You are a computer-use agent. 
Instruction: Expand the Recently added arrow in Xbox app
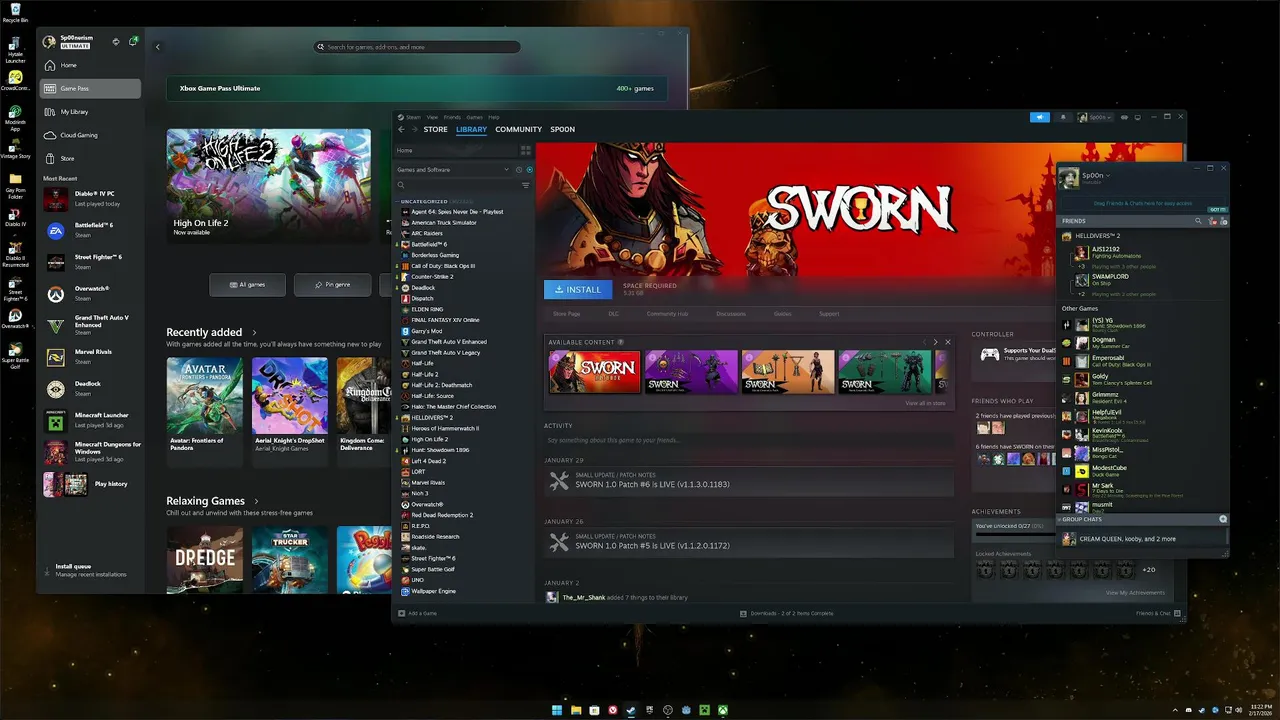[254, 332]
